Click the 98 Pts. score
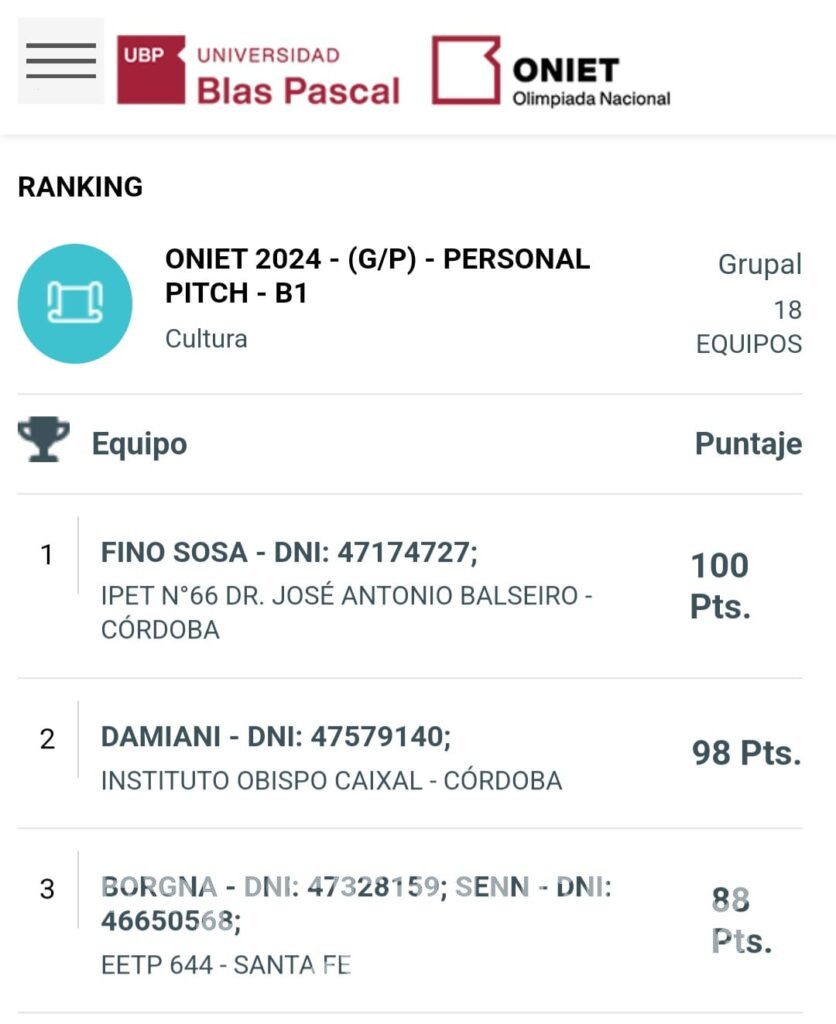Viewport: 836px width, 1024px height. pos(747,753)
